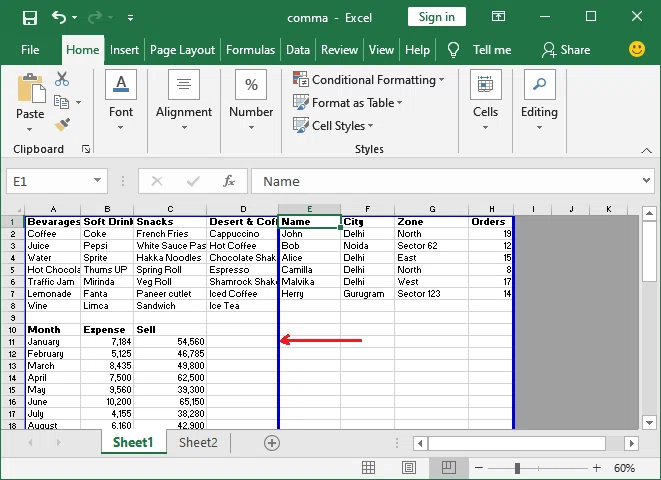
Task: Open Format as Table menu
Action: [348, 102]
